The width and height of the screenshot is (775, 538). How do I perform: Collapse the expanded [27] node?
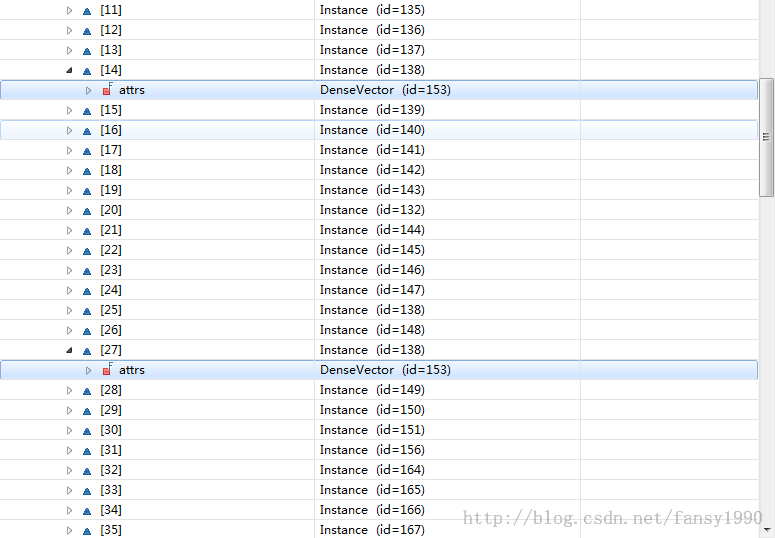[69, 350]
